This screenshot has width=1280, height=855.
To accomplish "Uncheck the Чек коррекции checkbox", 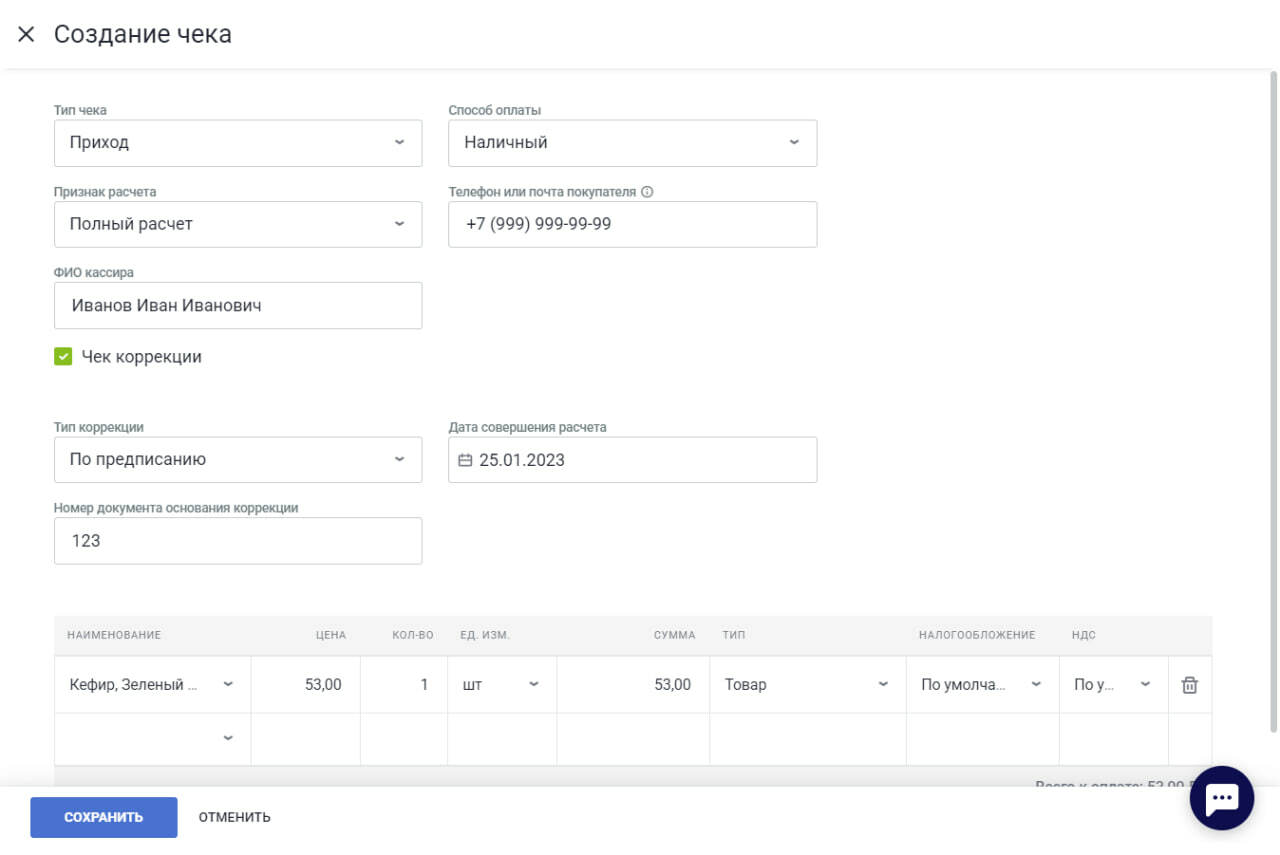I will pos(63,356).
